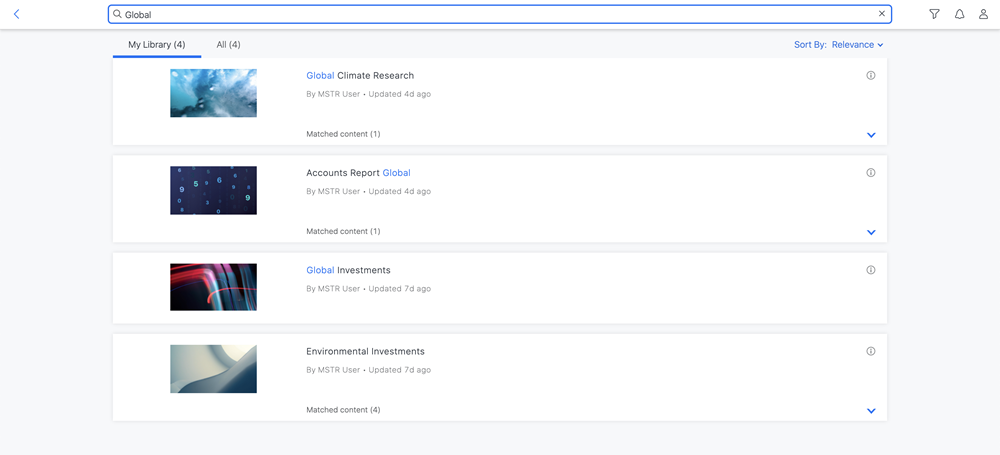The width and height of the screenshot is (1000, 455).
Task: Click the Environmental Investments thumbnail
Action: tap(213, 369)
